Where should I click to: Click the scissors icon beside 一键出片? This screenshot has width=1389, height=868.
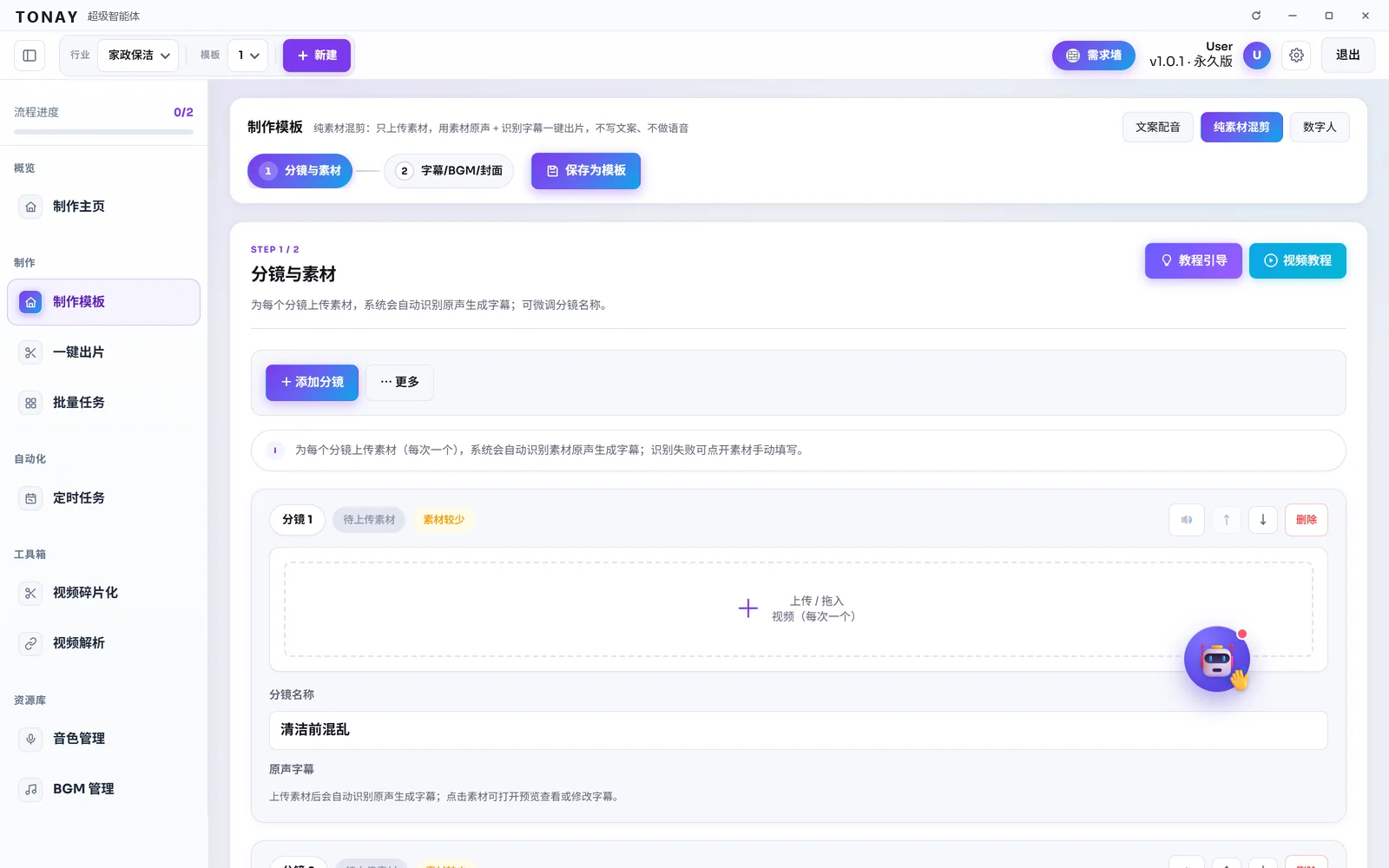click(30, 352)
